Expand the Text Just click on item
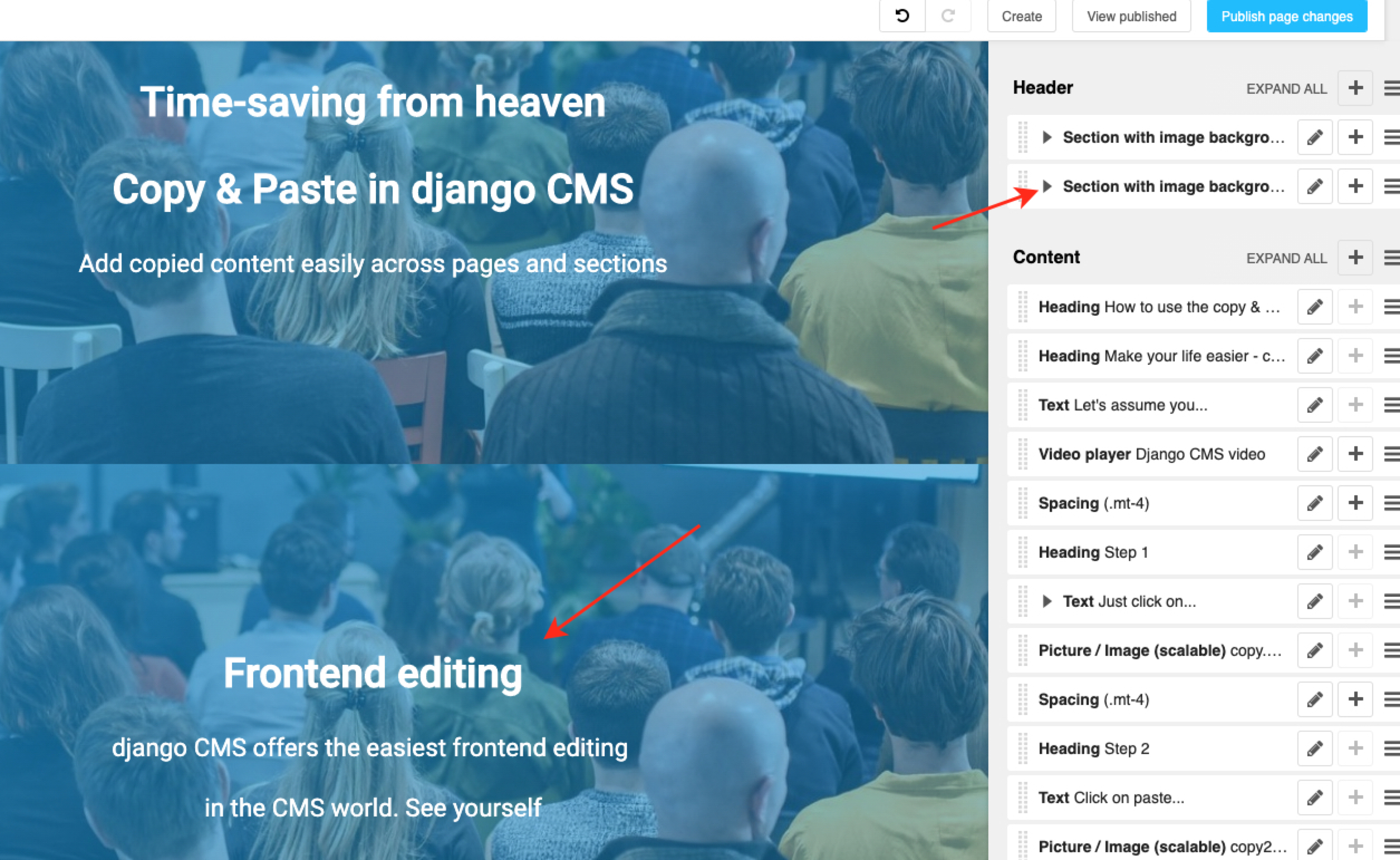Viewport: 1400px width, 860px height. pyautogui.click(x=1047, y=601)
